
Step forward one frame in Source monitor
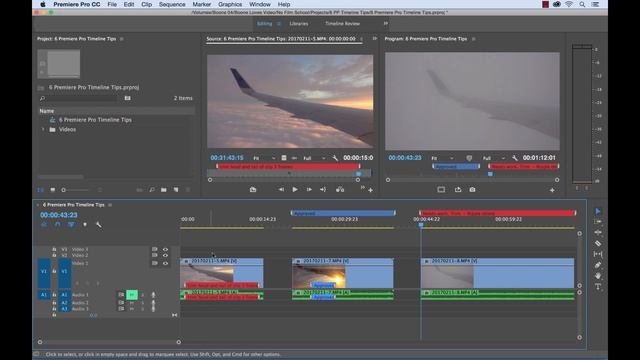tap(309, 189)
